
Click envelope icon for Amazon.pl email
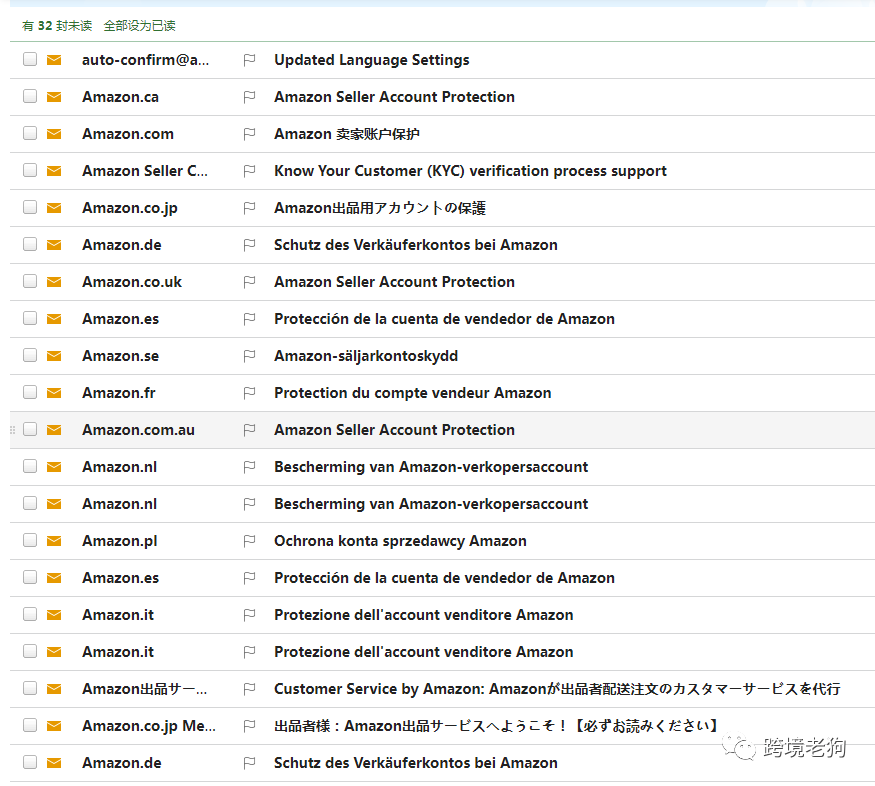(54, 541)
